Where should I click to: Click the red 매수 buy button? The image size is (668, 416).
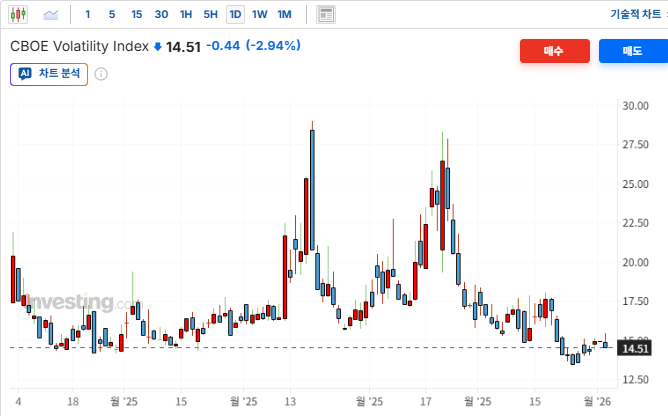tap(555, 51)
